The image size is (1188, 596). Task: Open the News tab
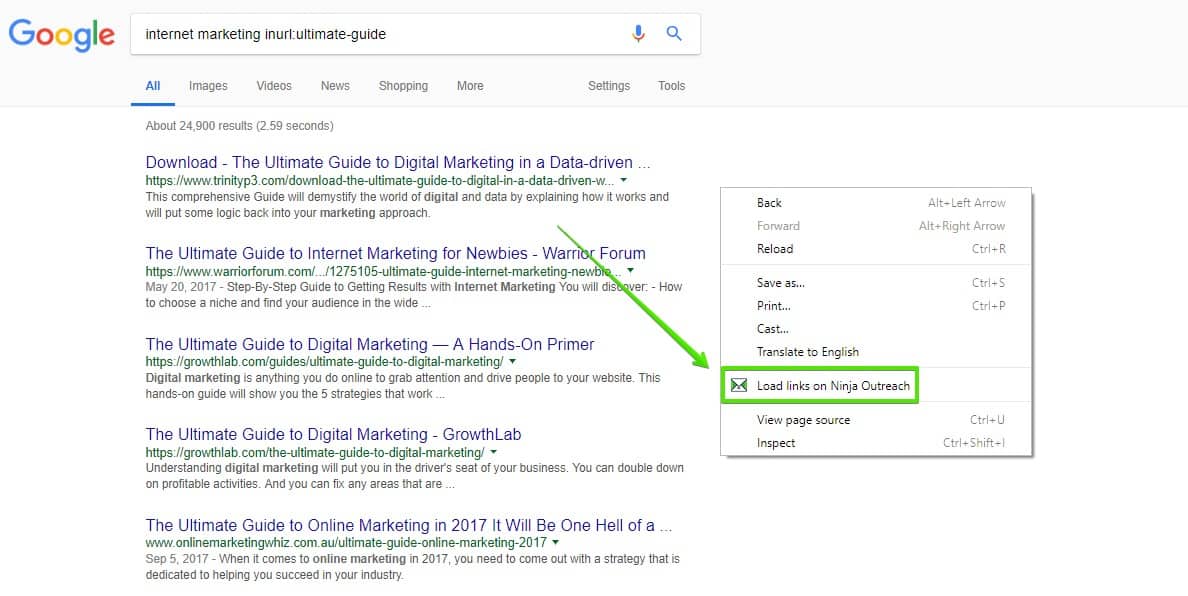tap(335, 86)
